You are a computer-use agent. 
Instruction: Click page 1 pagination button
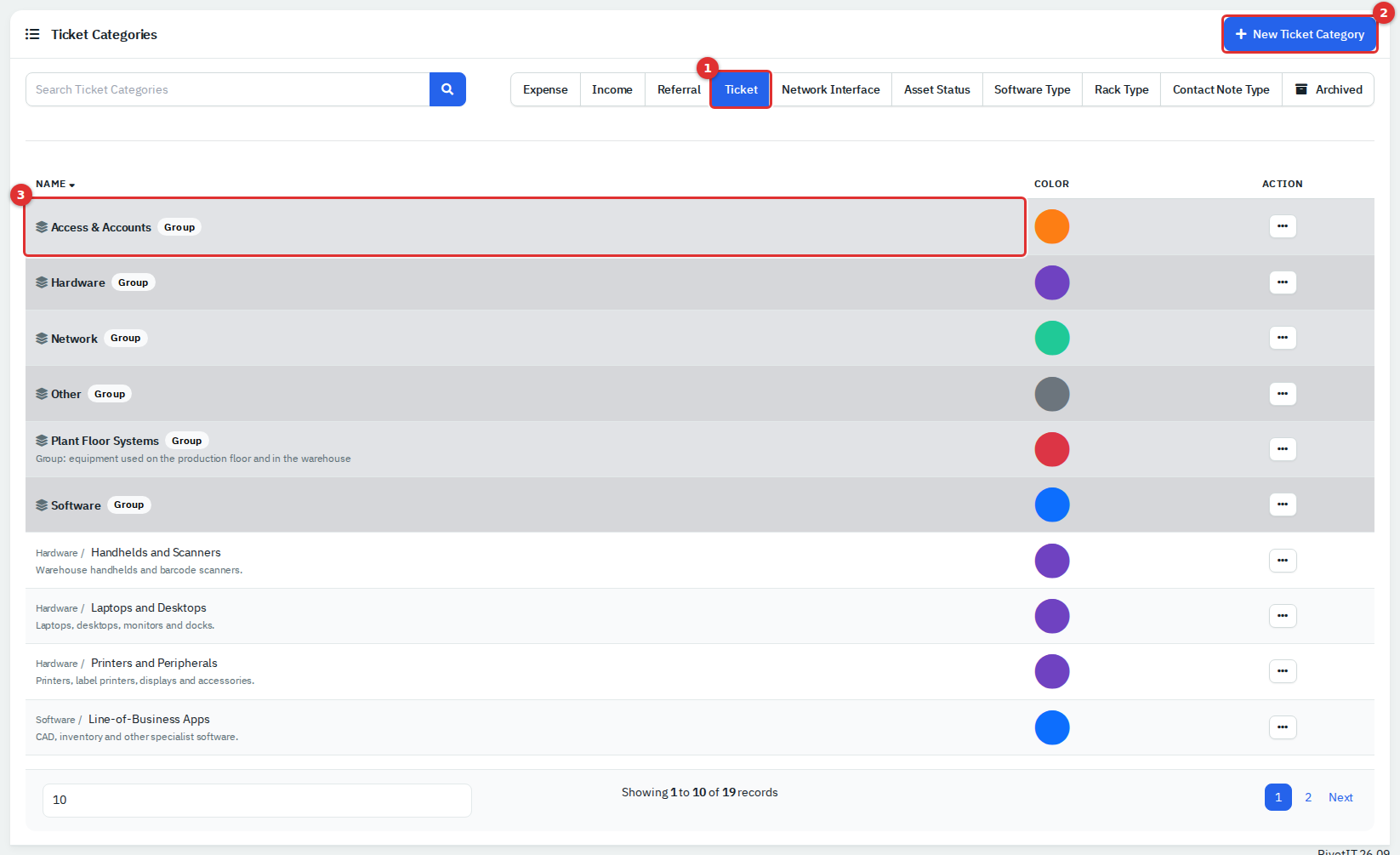(1278, 797)
